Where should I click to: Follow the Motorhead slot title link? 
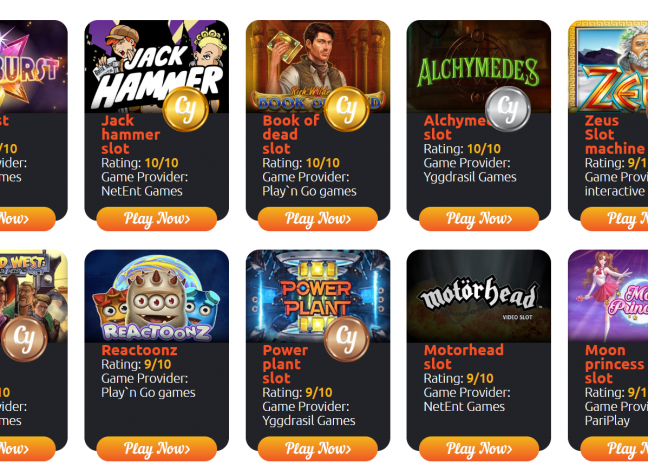464,357
